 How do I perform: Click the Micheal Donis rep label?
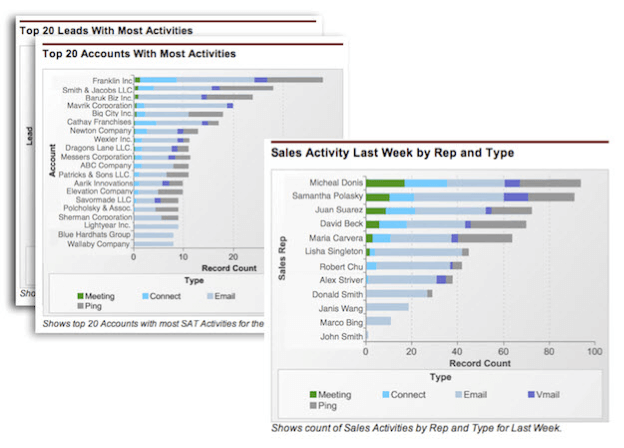(337, 183)
